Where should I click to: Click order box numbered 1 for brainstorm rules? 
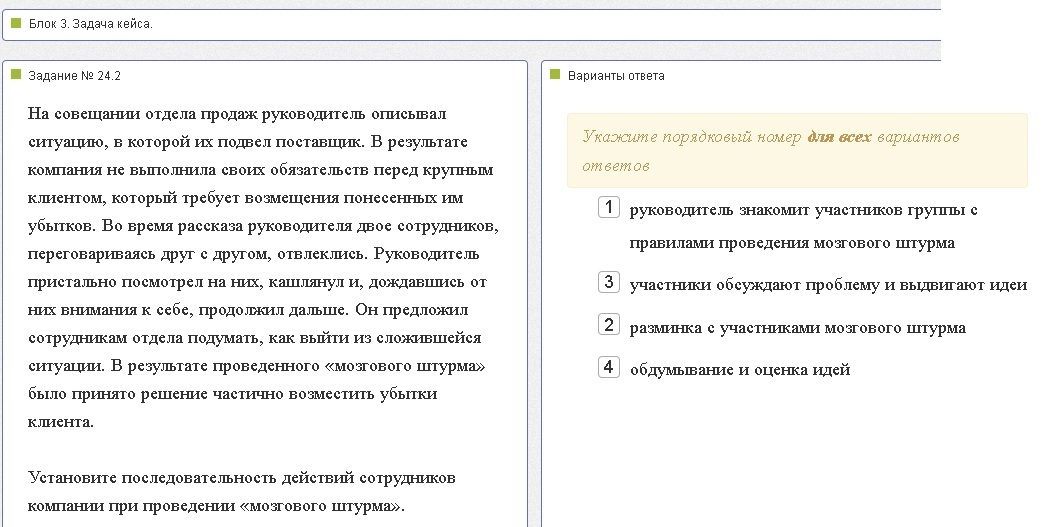click(x=609, y=207)
